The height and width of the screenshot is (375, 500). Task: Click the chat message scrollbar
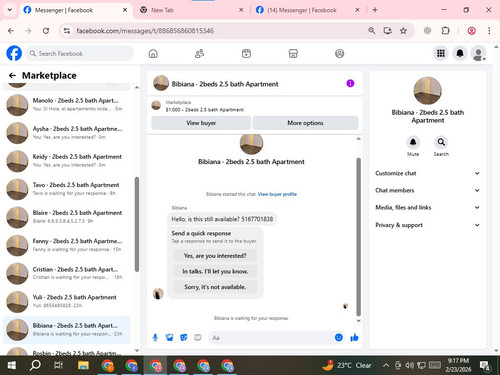359,237
